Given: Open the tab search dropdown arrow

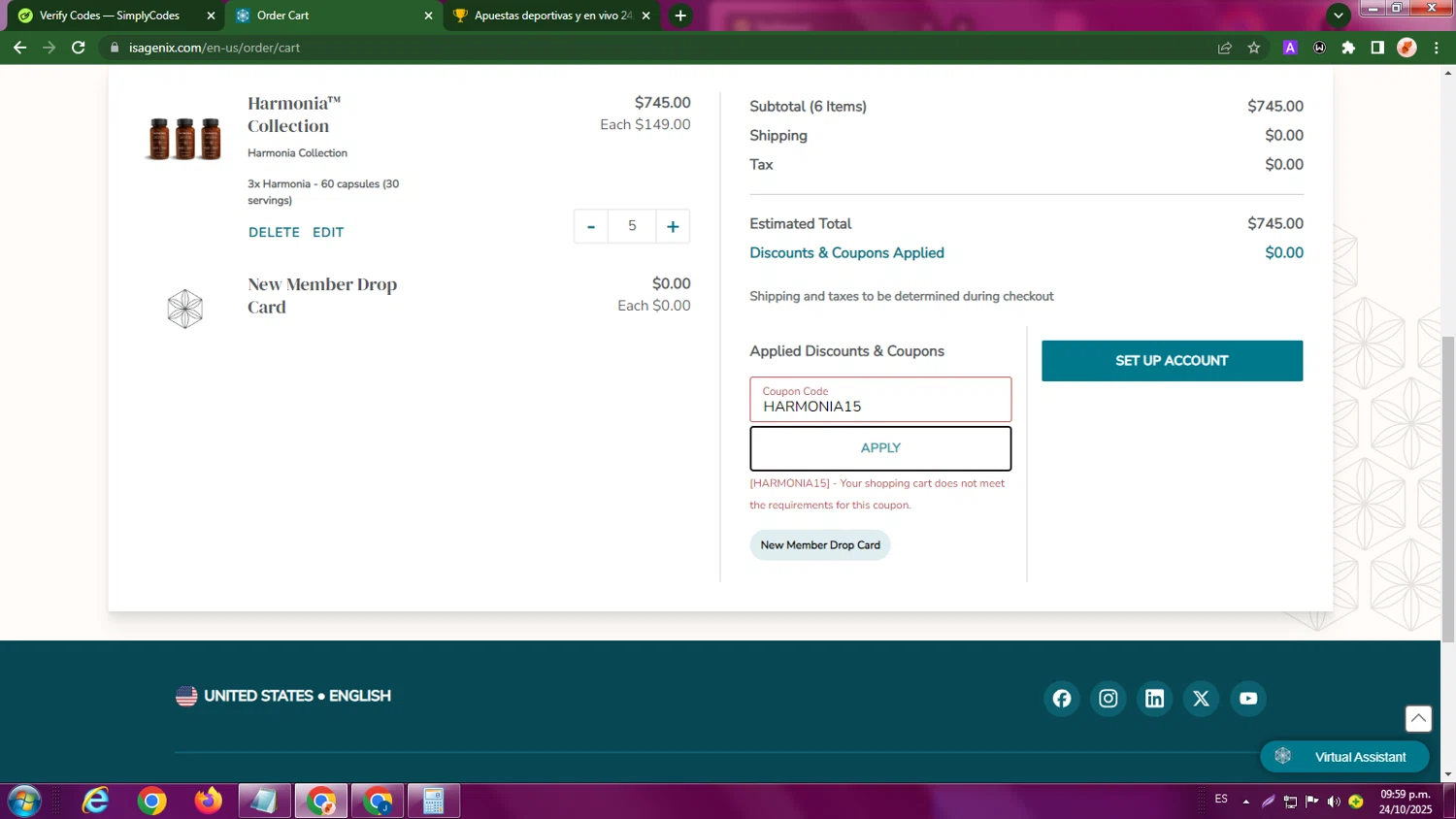Looking at the screenshot, I should click(x=1339, y=16).
